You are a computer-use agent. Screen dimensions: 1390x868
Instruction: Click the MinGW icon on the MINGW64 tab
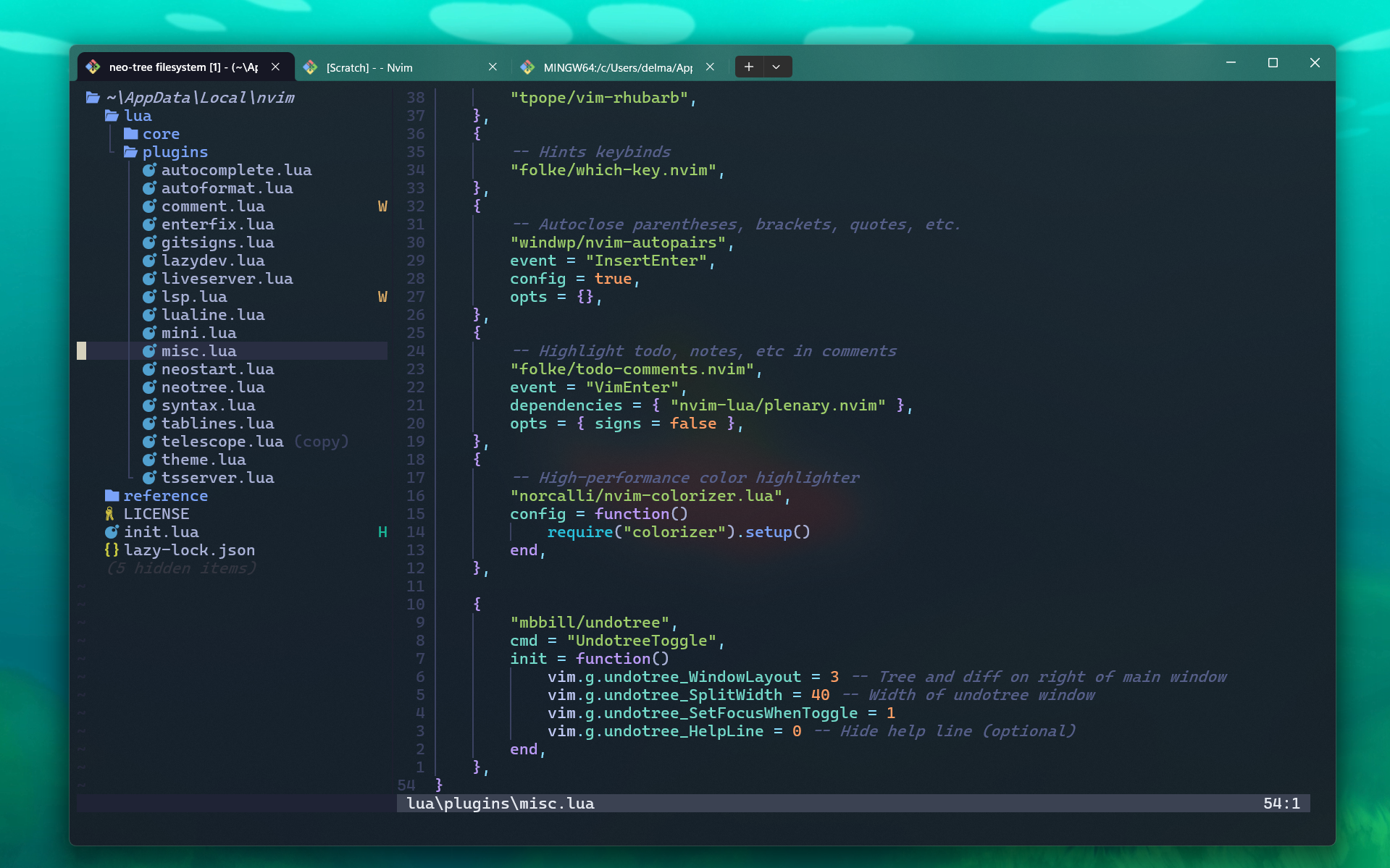tap(528, 67)
